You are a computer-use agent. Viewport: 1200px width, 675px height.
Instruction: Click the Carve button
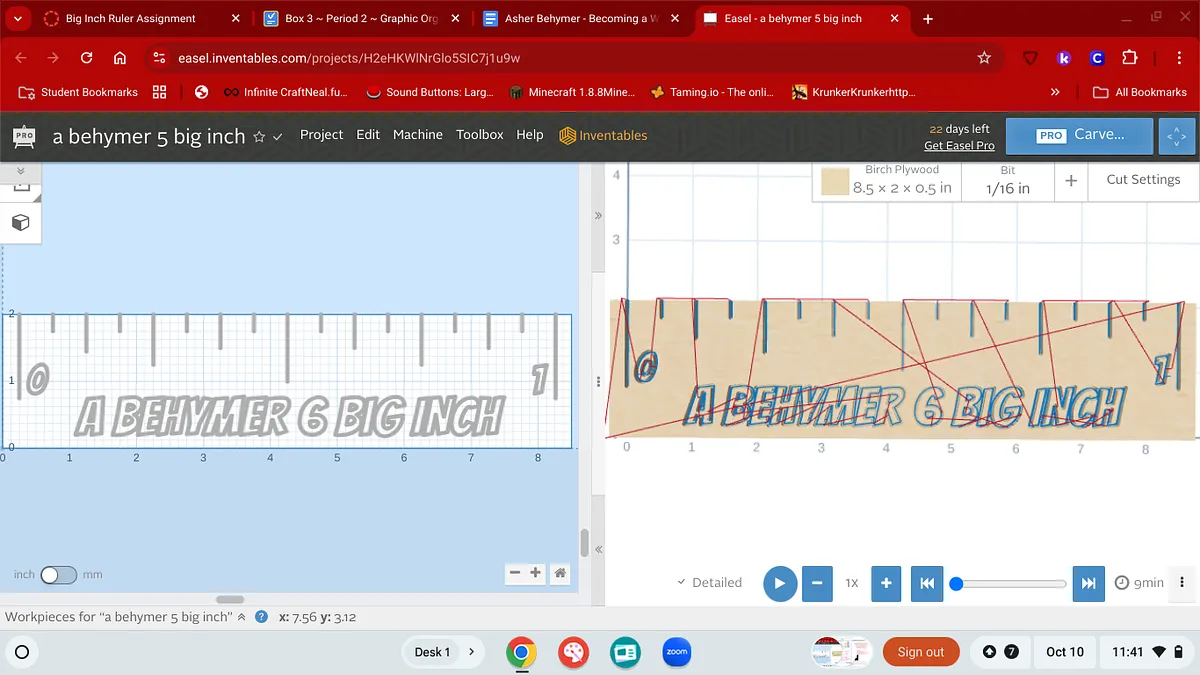pyautogui.click(x=1079, y=135)
